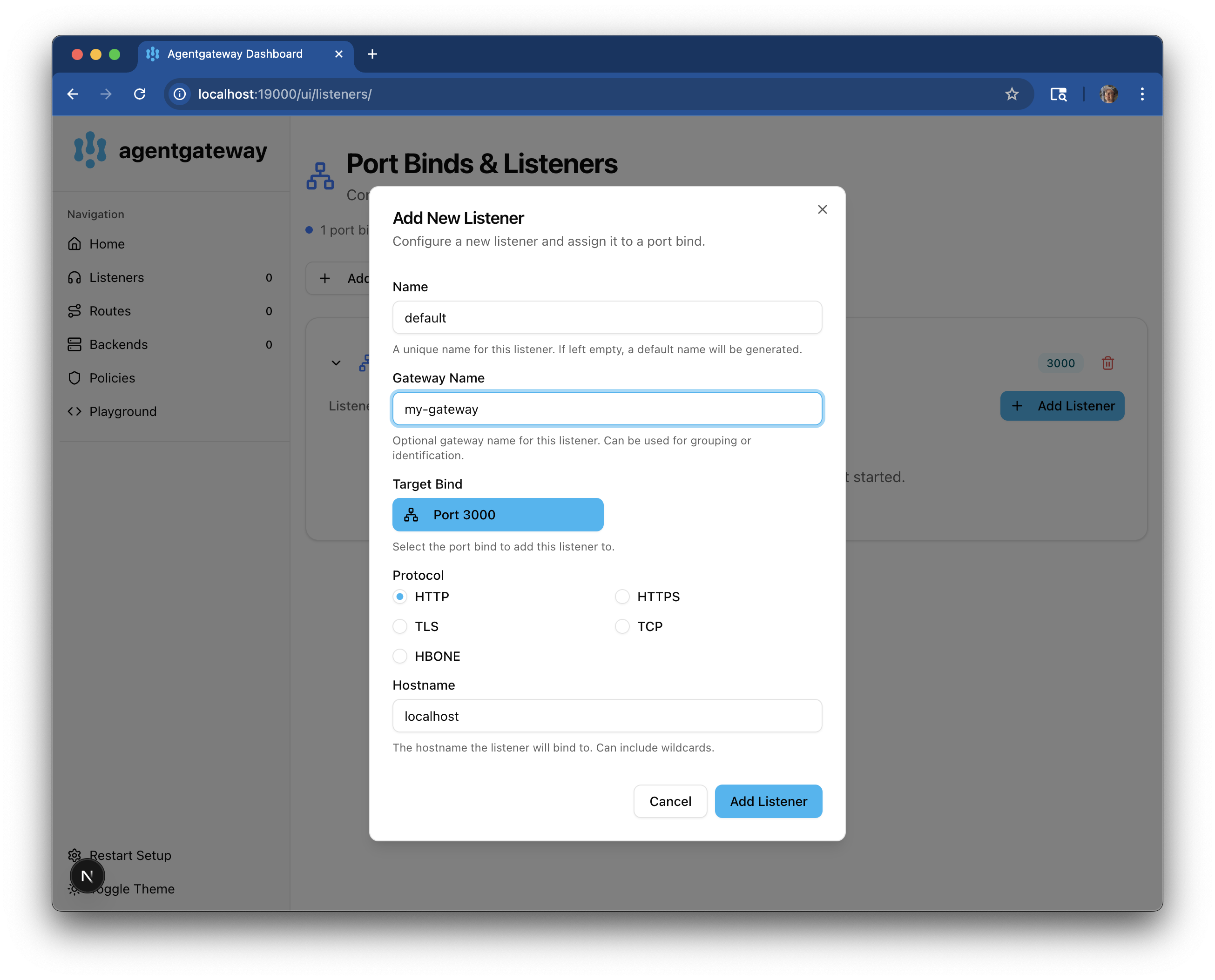Click the Port Binds & Listeners heading
This screenshot has height=980, width=1215.
[482, 164]
